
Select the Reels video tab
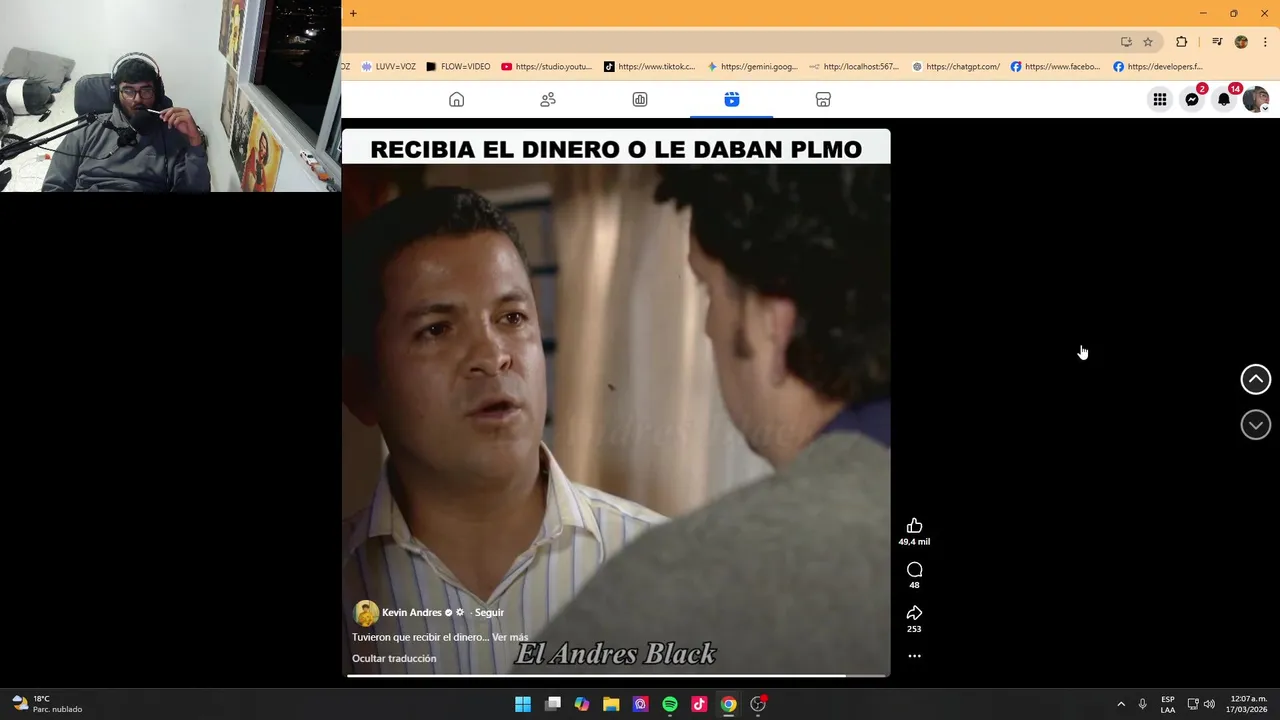(732, 100)
